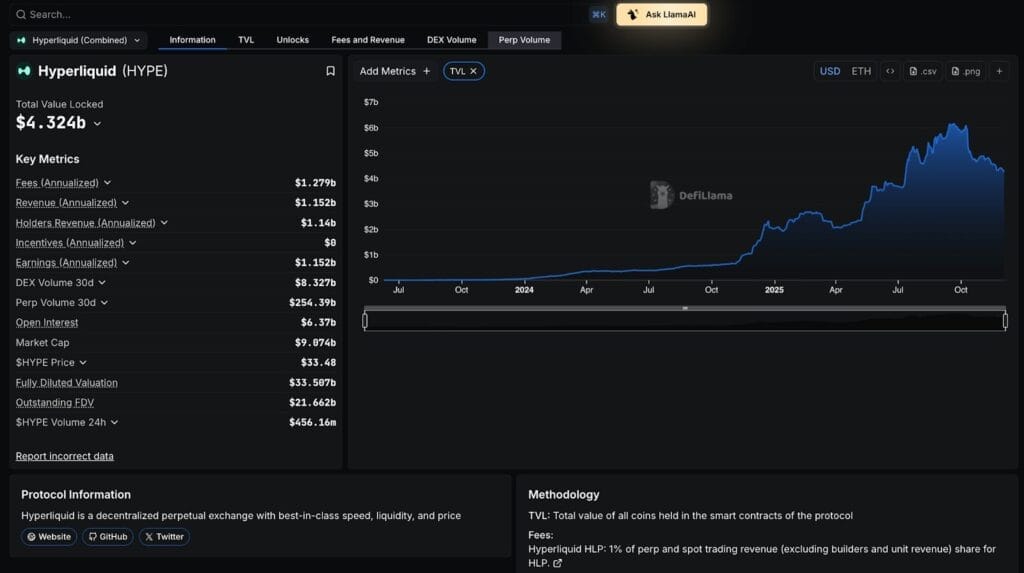The height and width of the screenshot is (573, 1024).
Task: Expand the $HYPE Volume 24h row
Action: tap(114, 423)
